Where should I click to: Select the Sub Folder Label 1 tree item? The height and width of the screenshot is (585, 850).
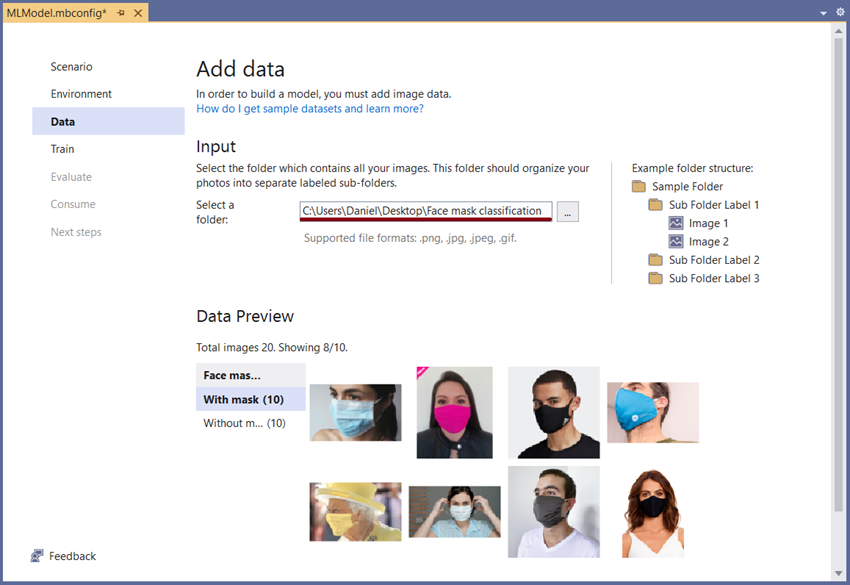pyautogui.click(x=712, y=204)
